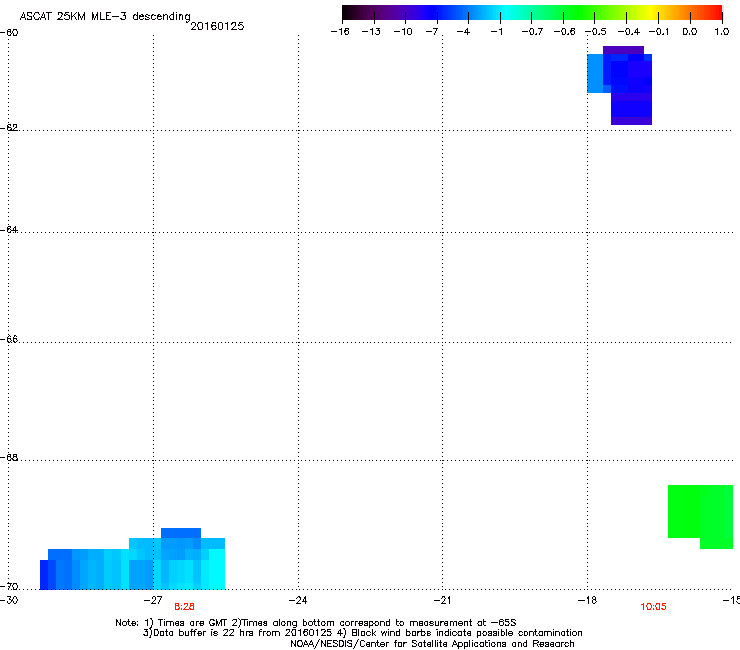
Task: Click the -21 longitude axis label
Action: 442,600
